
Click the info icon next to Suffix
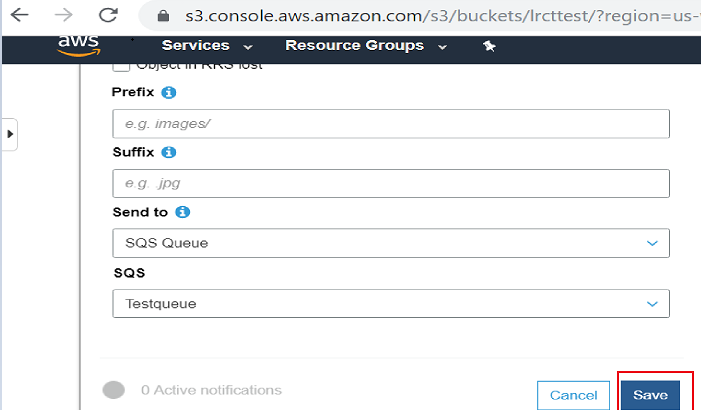tap(169, 153)
